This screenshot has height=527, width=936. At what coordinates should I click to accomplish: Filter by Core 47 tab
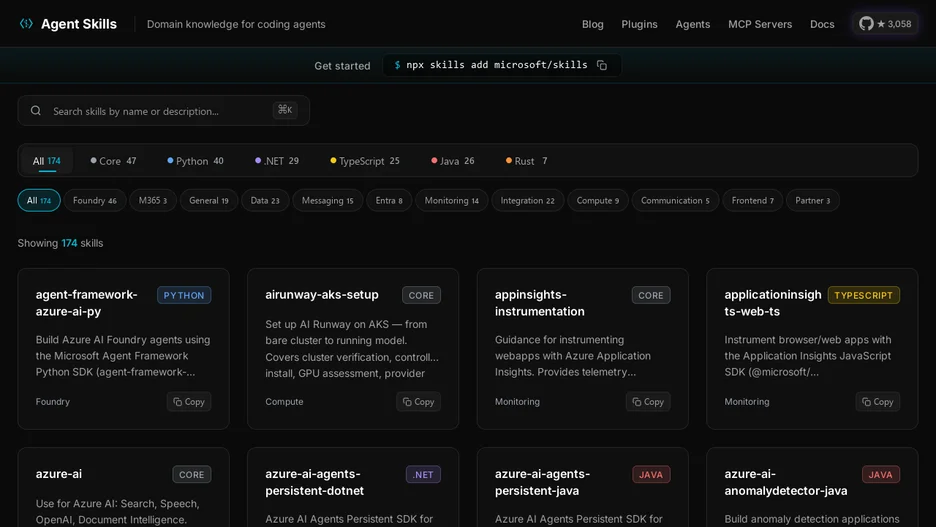coord(113,161)
